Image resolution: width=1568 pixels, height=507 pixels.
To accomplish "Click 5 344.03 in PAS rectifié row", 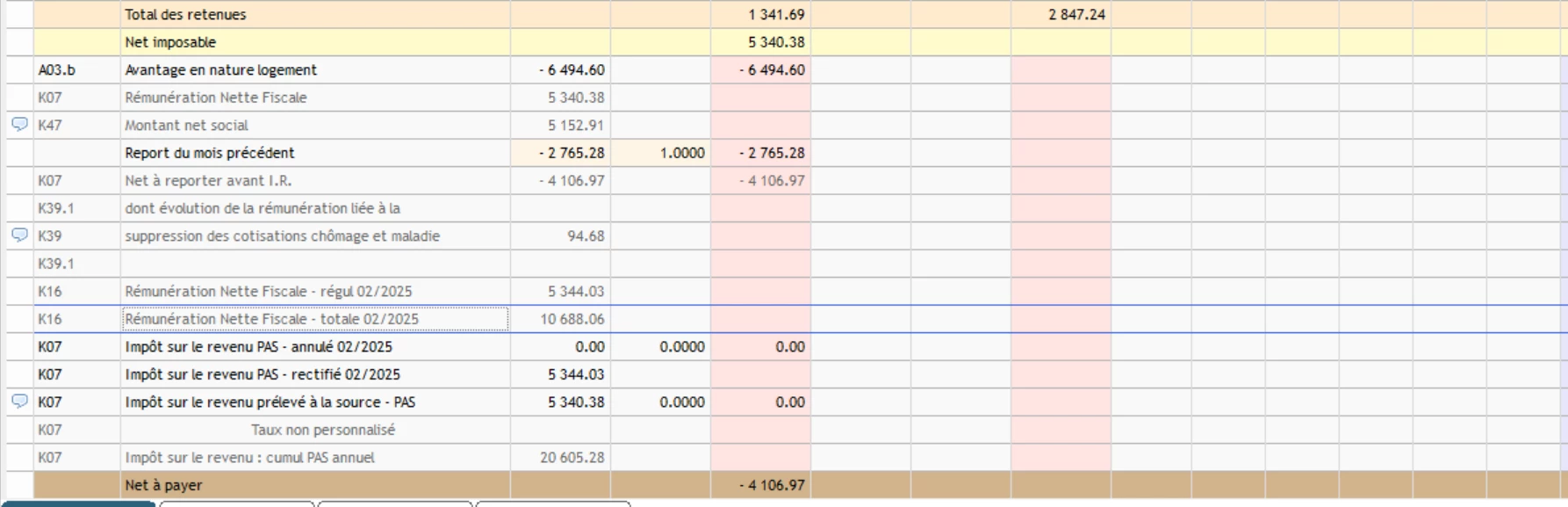I will (576, 374).
